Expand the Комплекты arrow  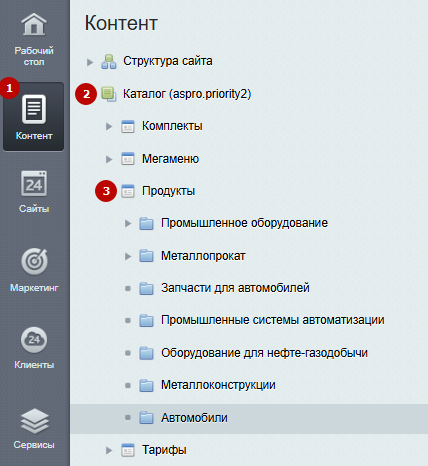coord(109,127)
